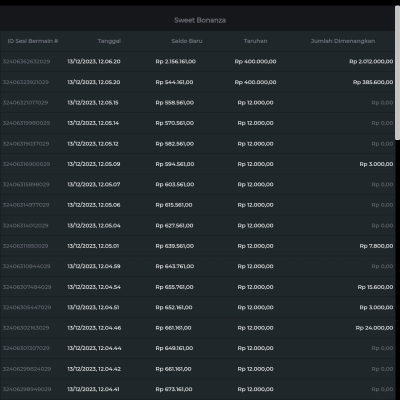Screen dimensions: 400x400
Task: Select date 13/12/2023, 12.05.06
Action: tap(94, 205)
